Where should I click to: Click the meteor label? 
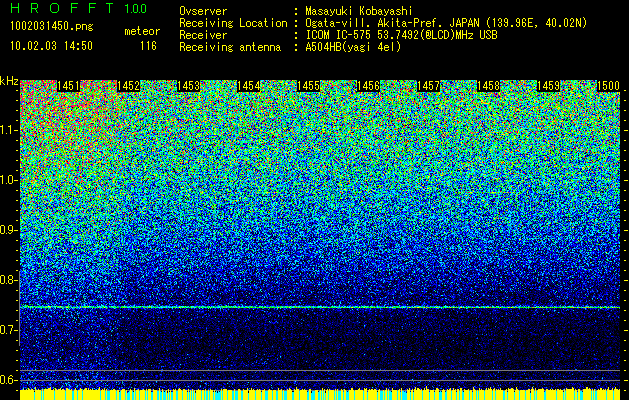[142, 31]
